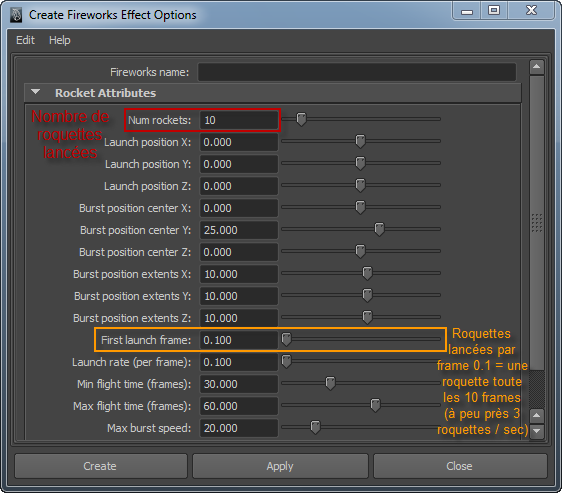The height and width of the screenshot is (493, 562).
Task: Open the Edit menu
Action: point(25,40)
